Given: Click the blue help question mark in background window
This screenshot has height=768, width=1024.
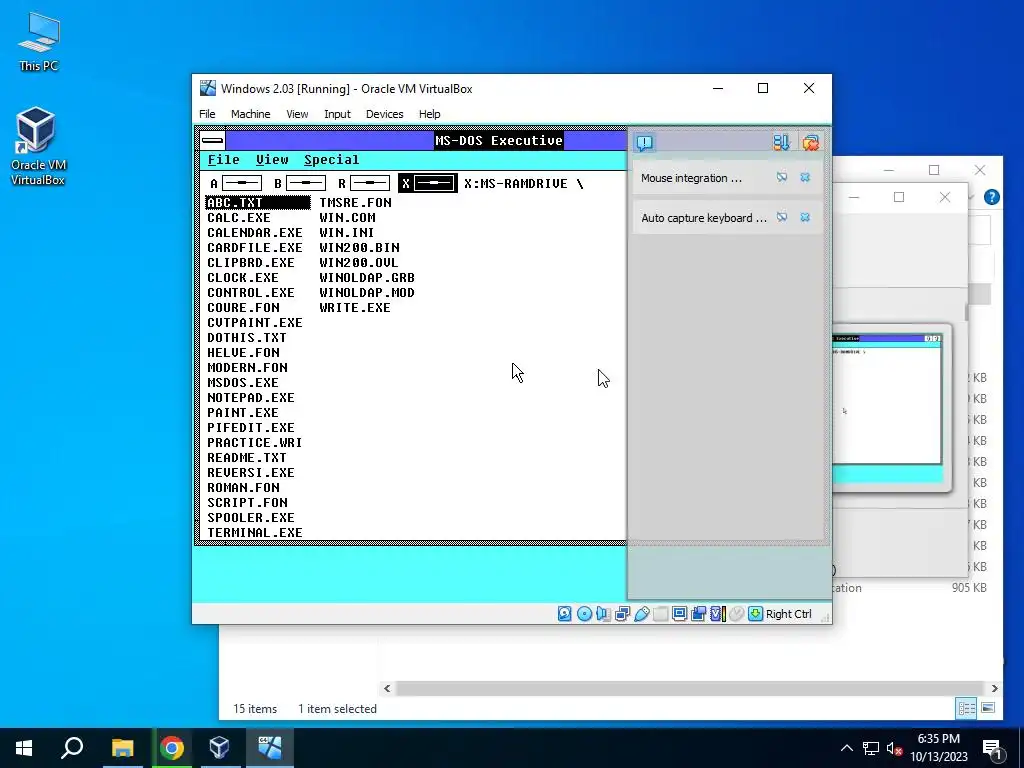Looking at the screenshot, I should coord(991,197).
